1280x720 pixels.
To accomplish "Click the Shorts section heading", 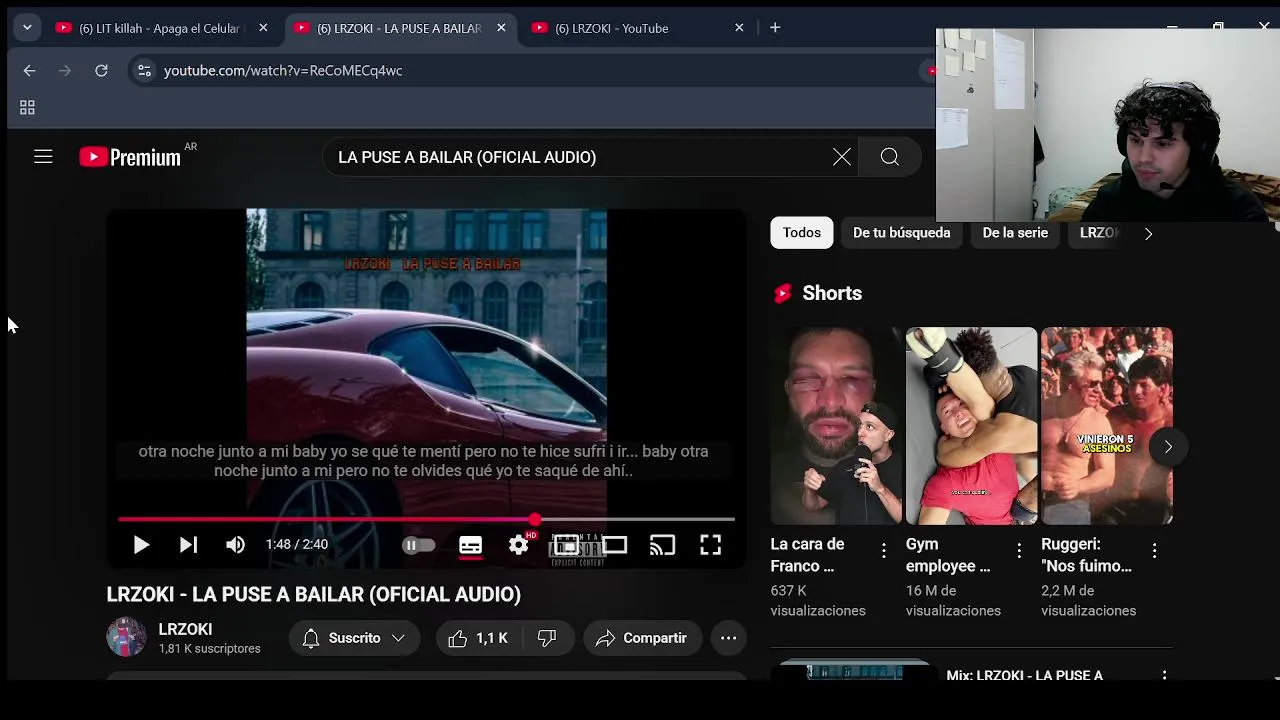I will (x=832, y=293).
